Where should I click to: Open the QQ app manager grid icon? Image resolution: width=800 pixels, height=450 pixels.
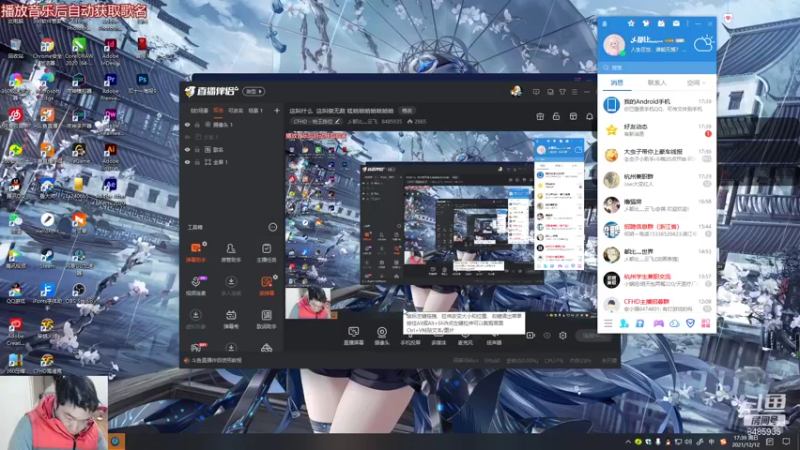tap(706, 323)
